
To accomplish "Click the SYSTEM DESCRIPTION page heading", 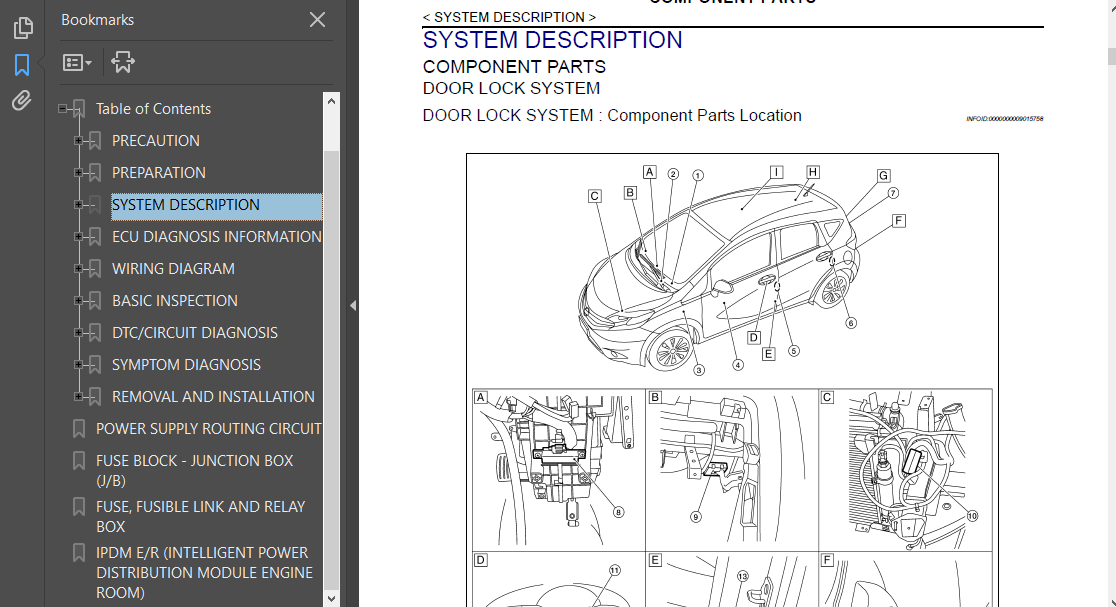I will (552, 41).
